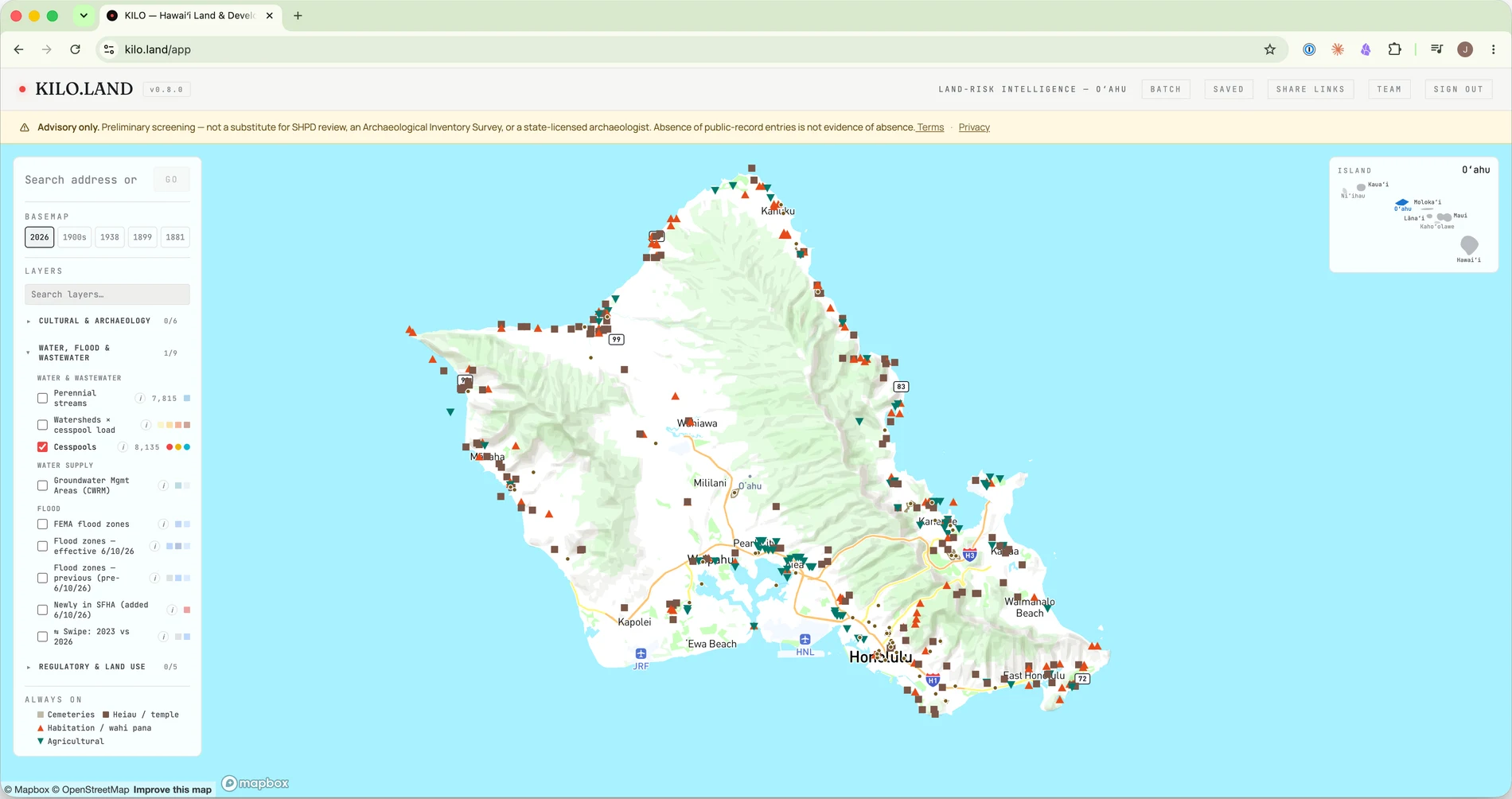Enable the Perennial streams layer
The image size is (1512, 799).
click(43, 398)
